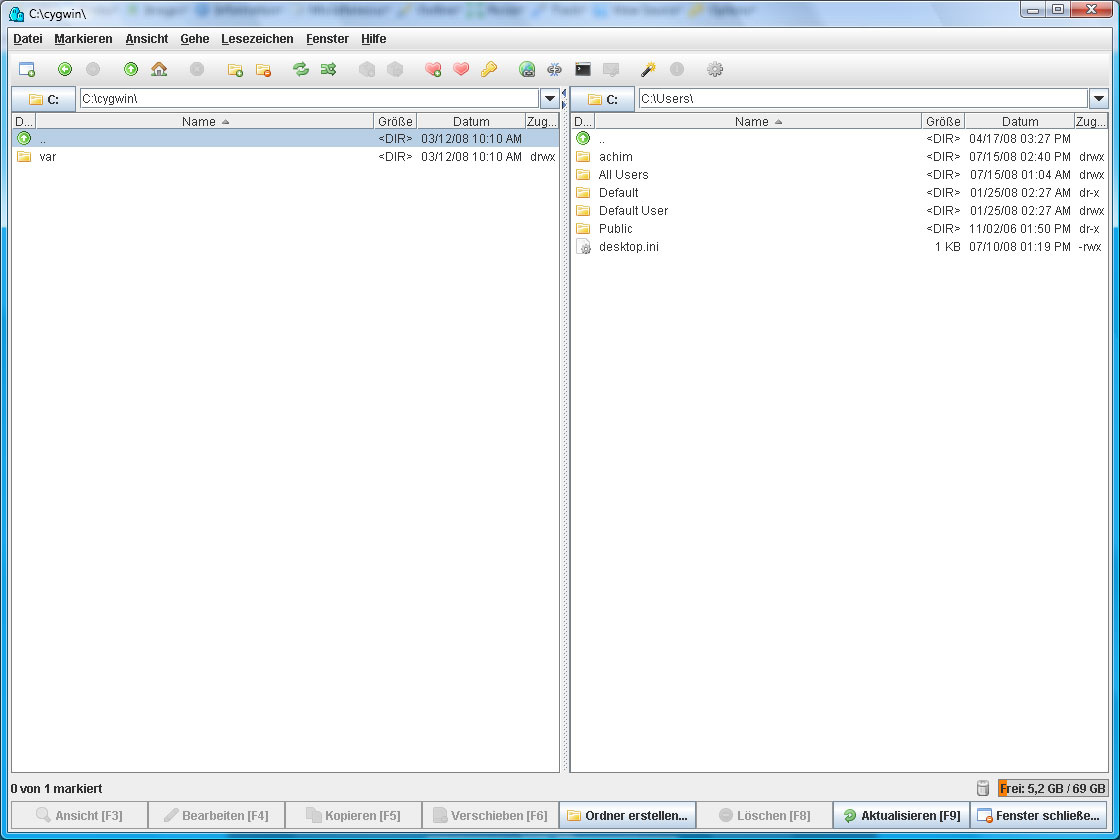Open credentials editor via key icon

[489, 69]
